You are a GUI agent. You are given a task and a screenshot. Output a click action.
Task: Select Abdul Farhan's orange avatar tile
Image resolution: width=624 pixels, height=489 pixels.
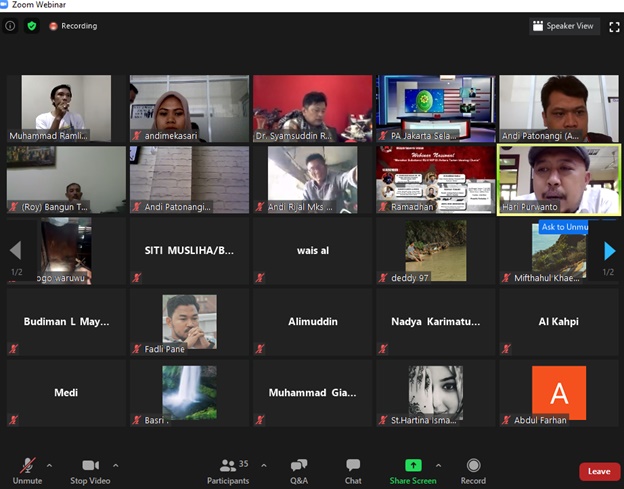tap(559, 392)
